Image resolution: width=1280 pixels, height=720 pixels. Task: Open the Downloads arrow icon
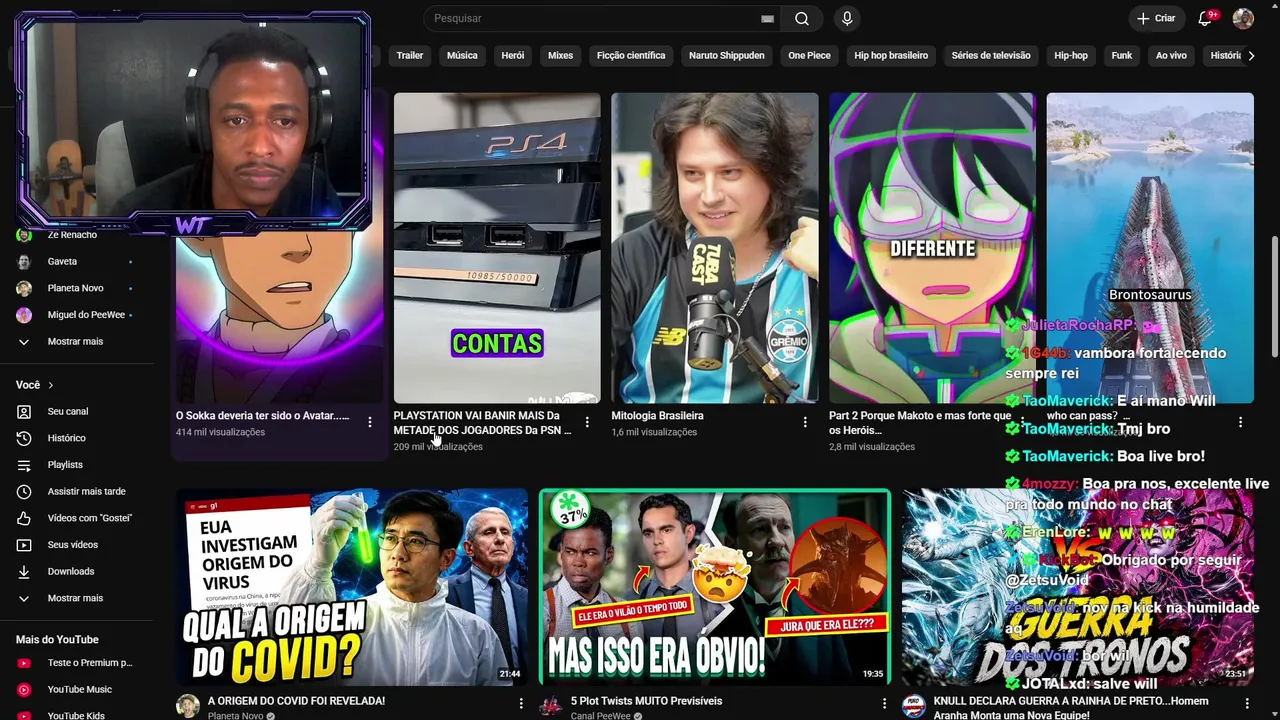coord(24,572)
